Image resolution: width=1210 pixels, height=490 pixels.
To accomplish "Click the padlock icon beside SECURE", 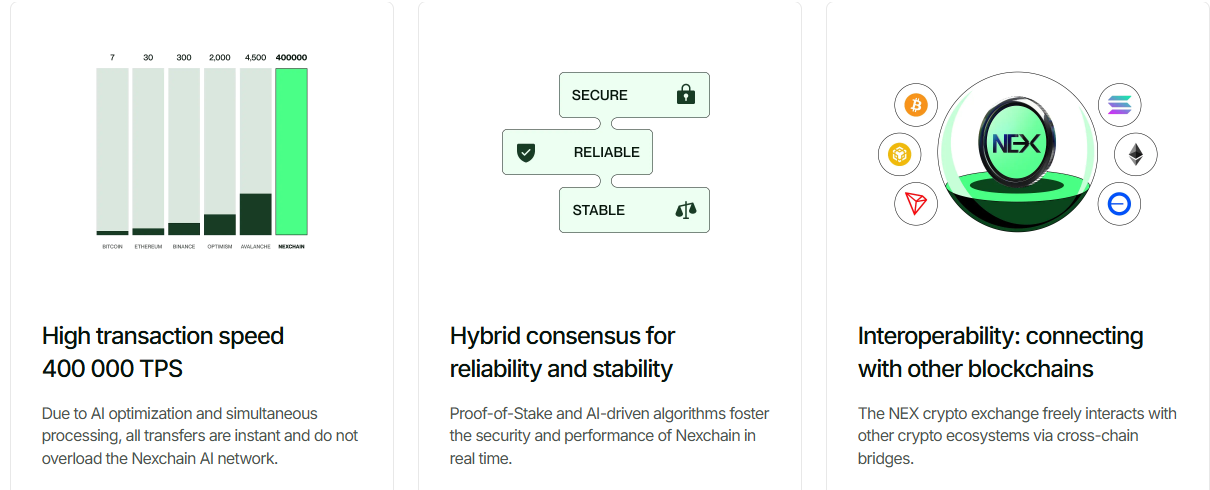I will click(x=685, y=95).
